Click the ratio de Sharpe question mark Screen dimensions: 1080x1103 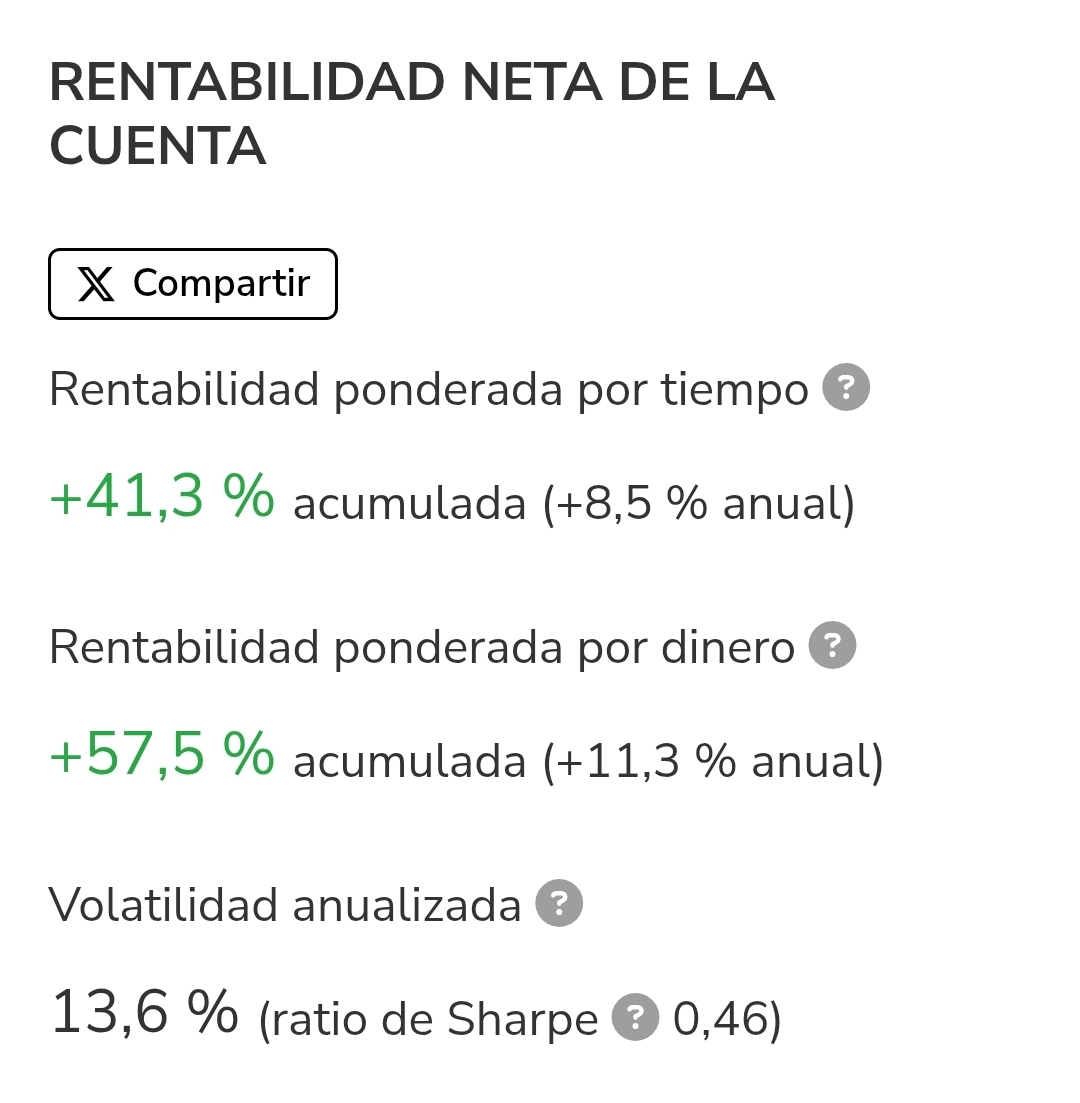coord(636,1019)
